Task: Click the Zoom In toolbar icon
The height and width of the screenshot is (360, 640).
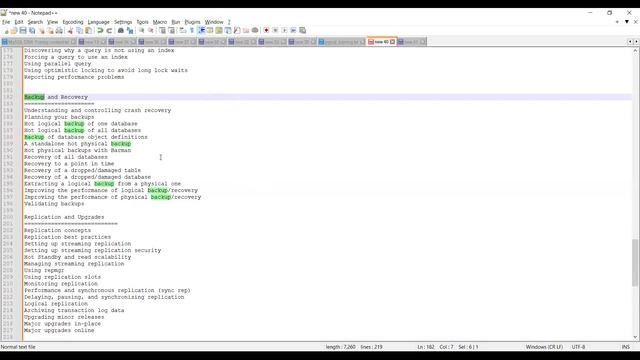Action: click(x=141, y=31)
